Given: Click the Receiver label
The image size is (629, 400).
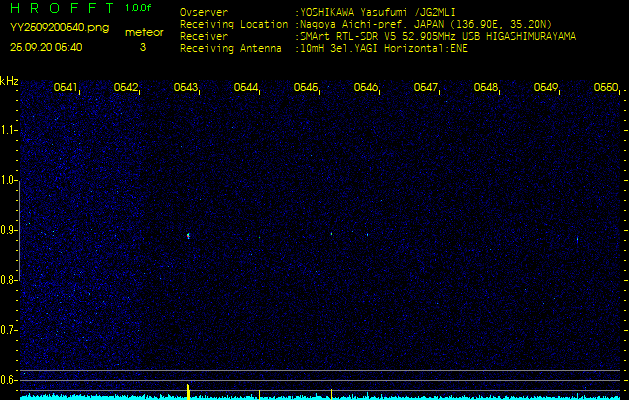Looking at the screenshot, I should 204,37.
